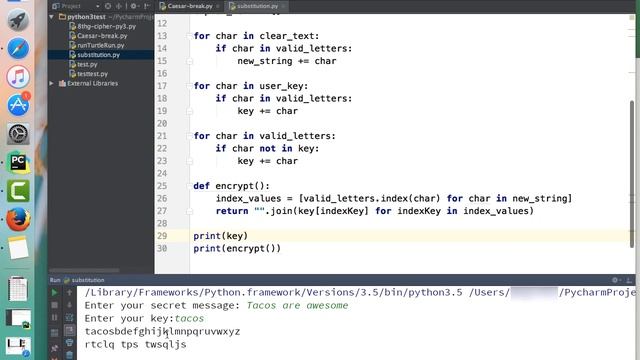640x360 pixels.
Task: Select substitution.py in project tree
Action: click(x=101, y=55)
